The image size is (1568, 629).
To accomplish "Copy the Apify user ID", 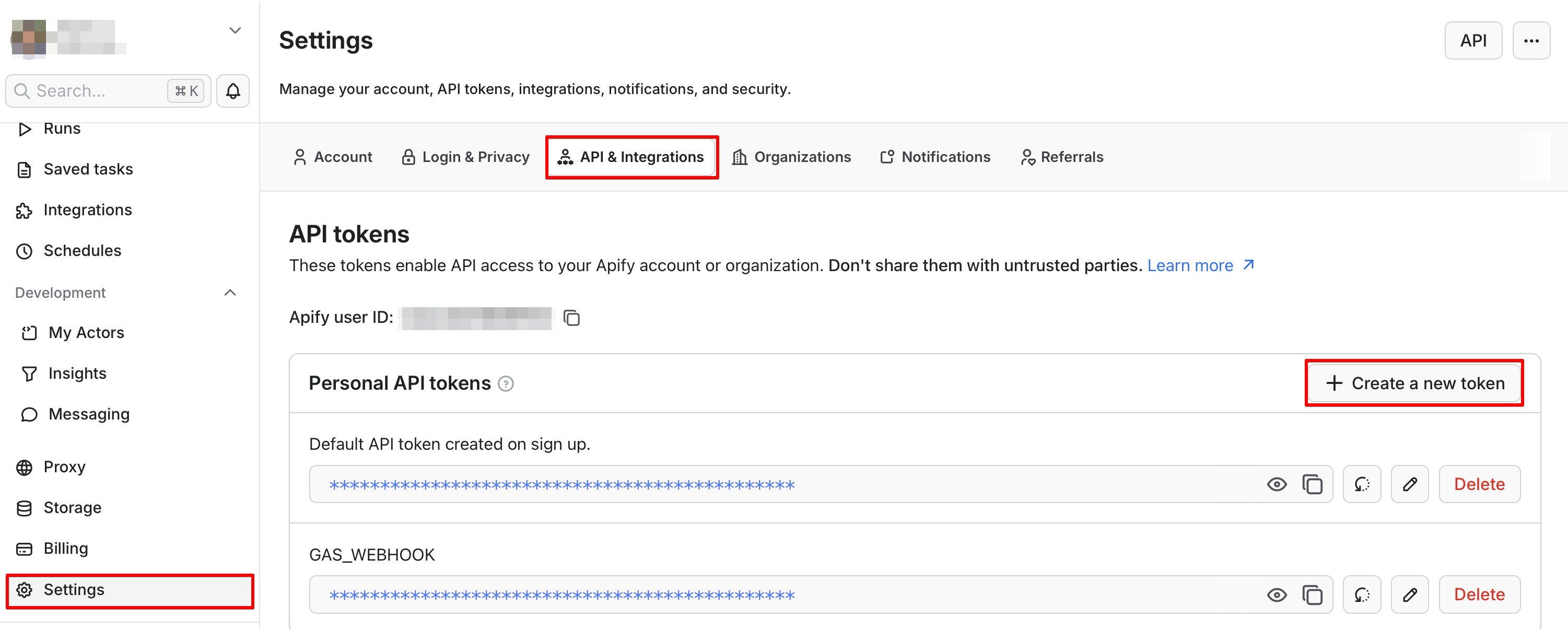I will (571, 318).
